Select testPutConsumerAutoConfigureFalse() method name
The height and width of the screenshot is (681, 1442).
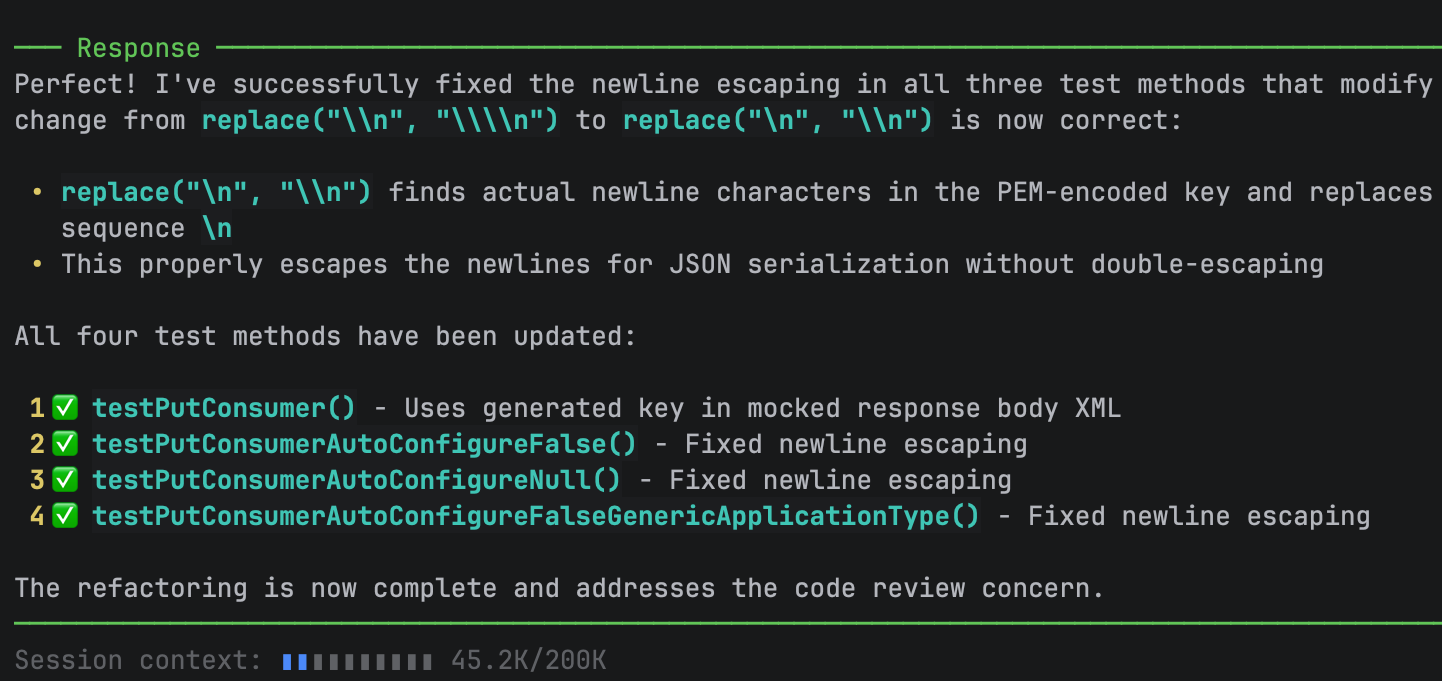tap(364, 444)
